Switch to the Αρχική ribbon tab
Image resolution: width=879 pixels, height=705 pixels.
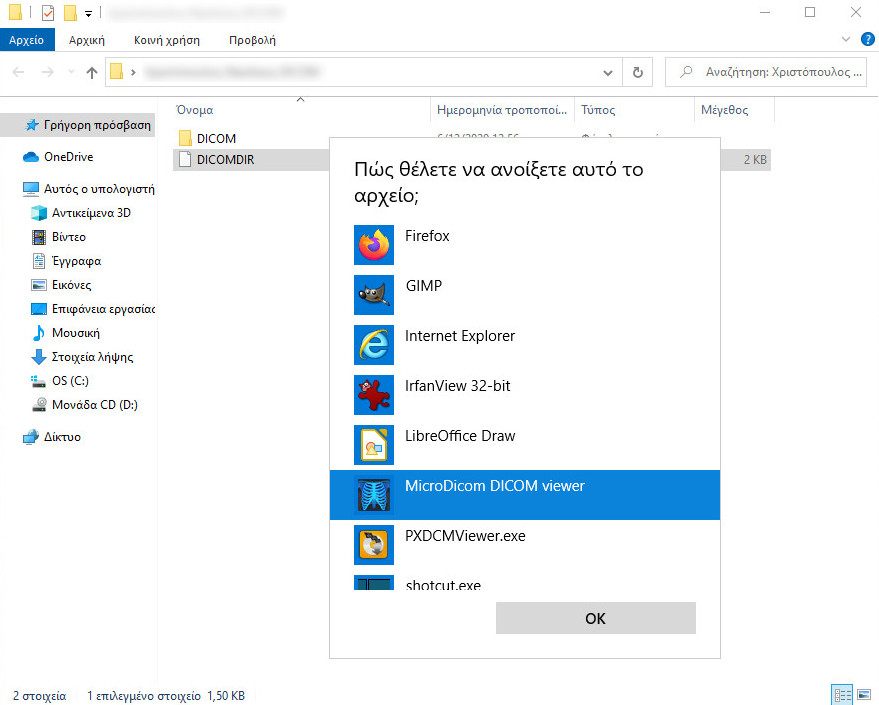(x=87, y=40)
